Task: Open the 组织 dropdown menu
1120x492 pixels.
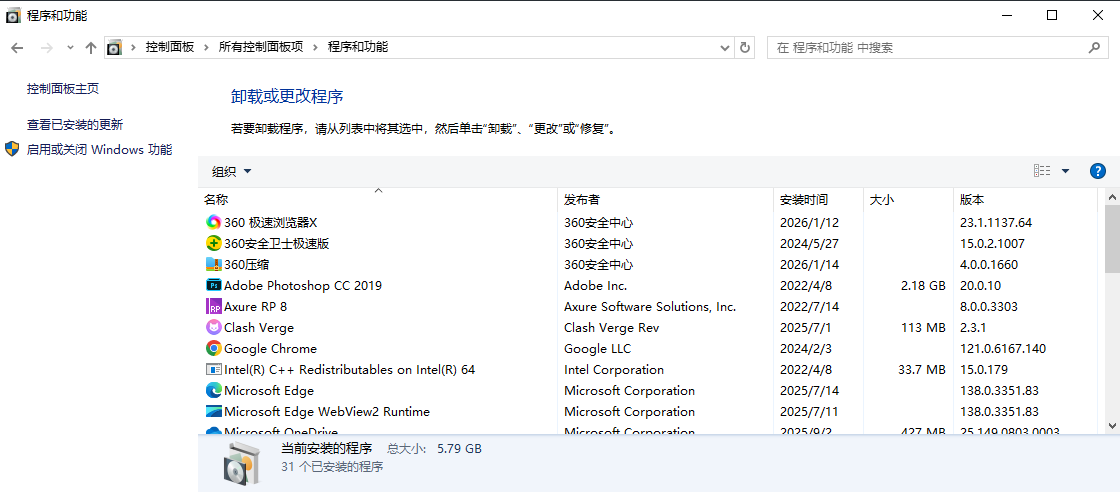Action: click(231, 171)
